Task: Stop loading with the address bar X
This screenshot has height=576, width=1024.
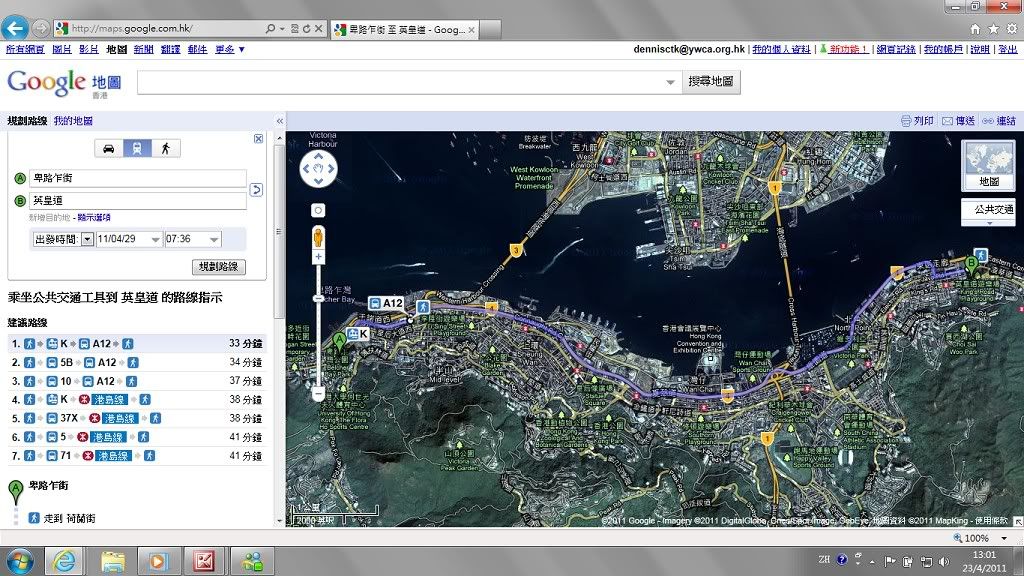Action: (318, 29)
